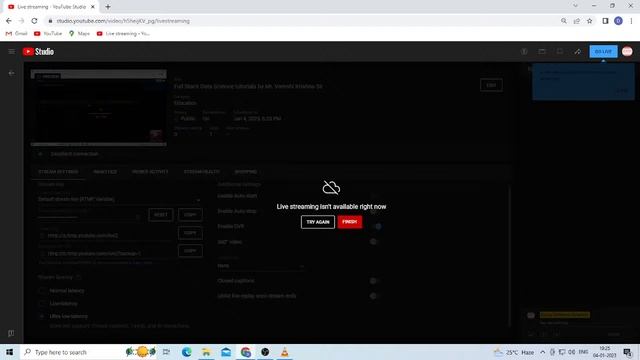Open the YouTube bookmark
Image resolution: width=640 pixels, height=360 pixels.
pos(48,33)
